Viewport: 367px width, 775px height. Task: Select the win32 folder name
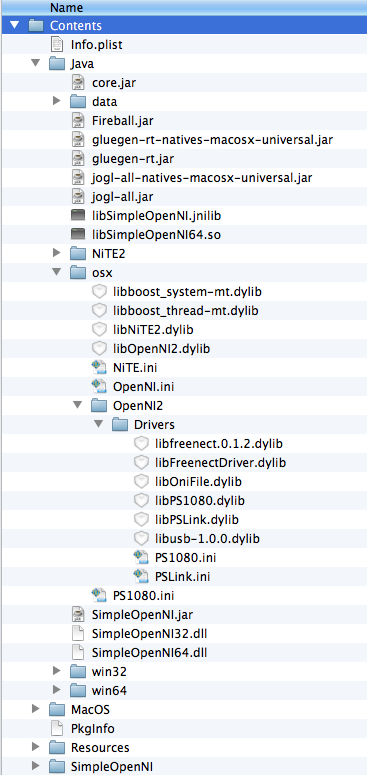click(109, 671)
